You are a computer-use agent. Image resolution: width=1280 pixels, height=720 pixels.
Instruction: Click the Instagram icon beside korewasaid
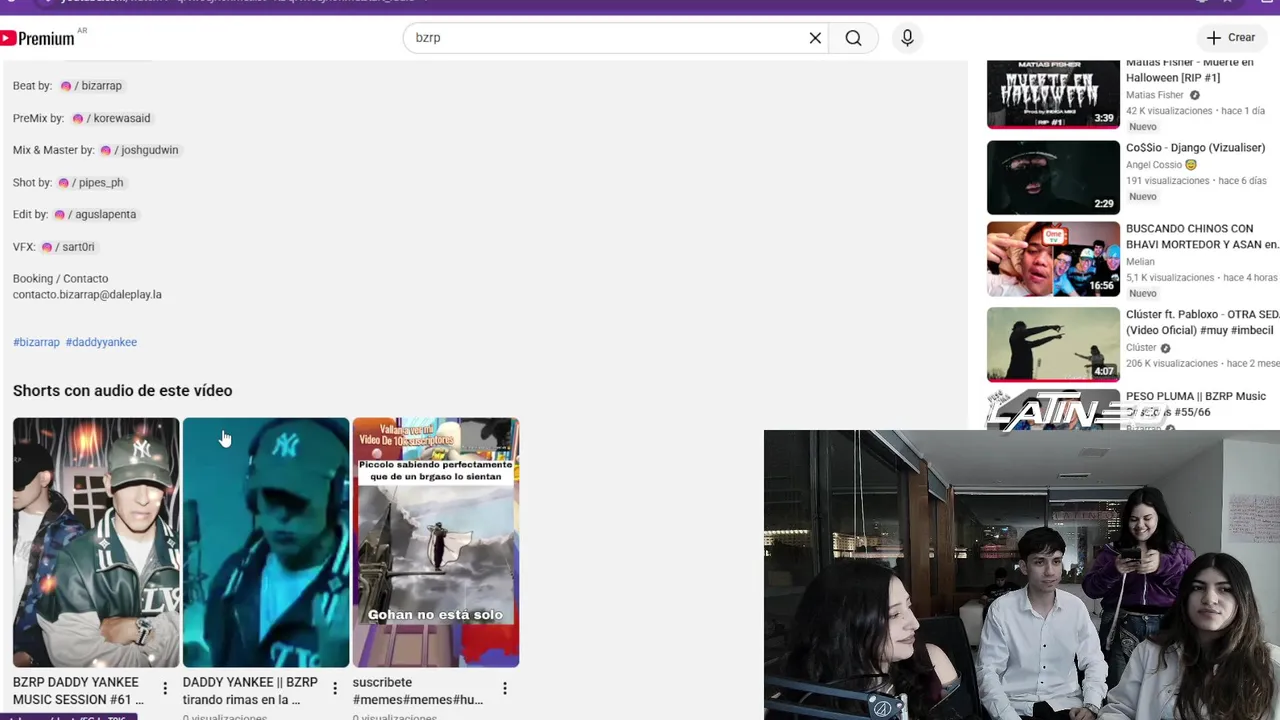(77, 118)
